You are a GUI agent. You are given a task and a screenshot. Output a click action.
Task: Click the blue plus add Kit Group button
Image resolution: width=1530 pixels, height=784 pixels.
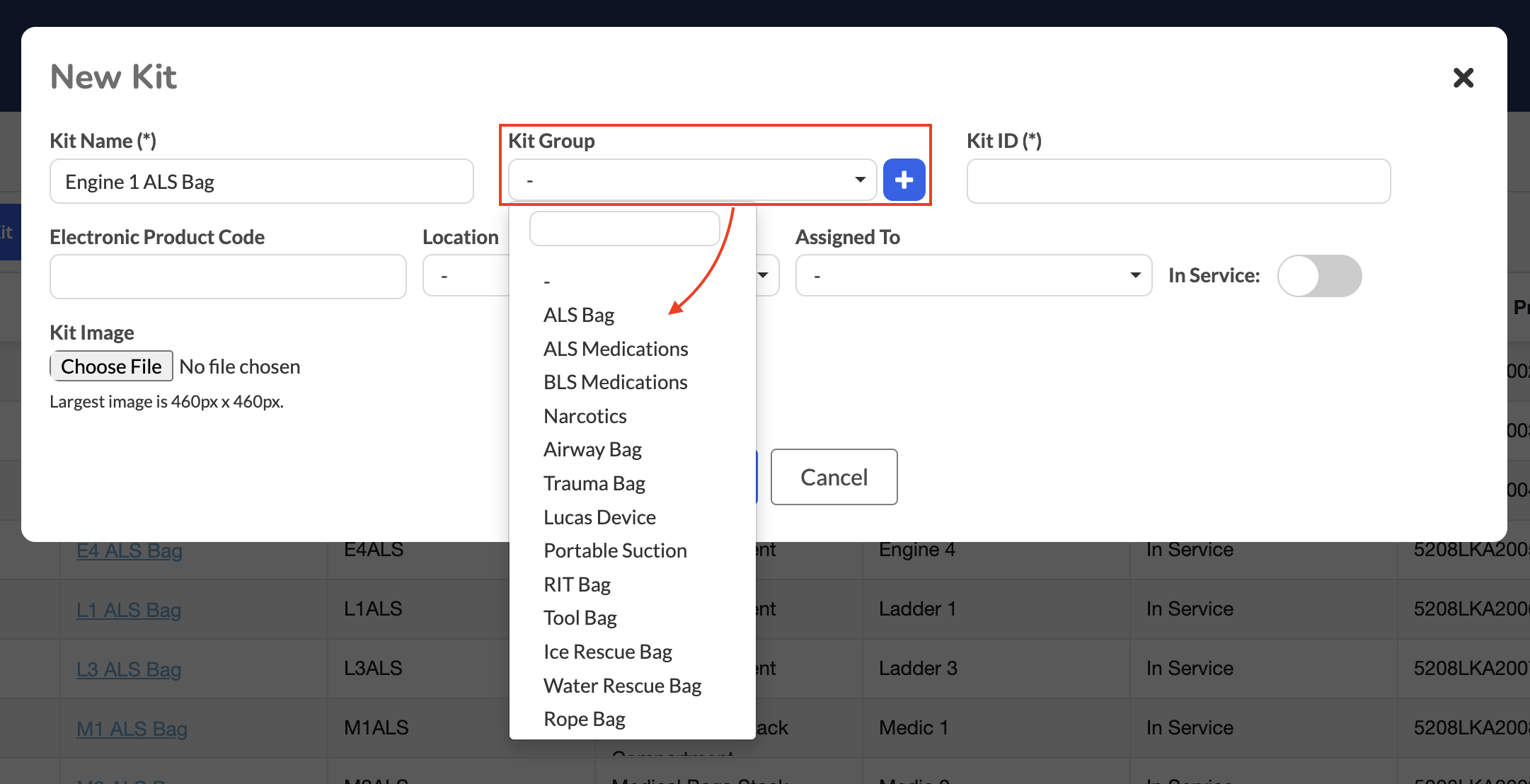point(904,180)
